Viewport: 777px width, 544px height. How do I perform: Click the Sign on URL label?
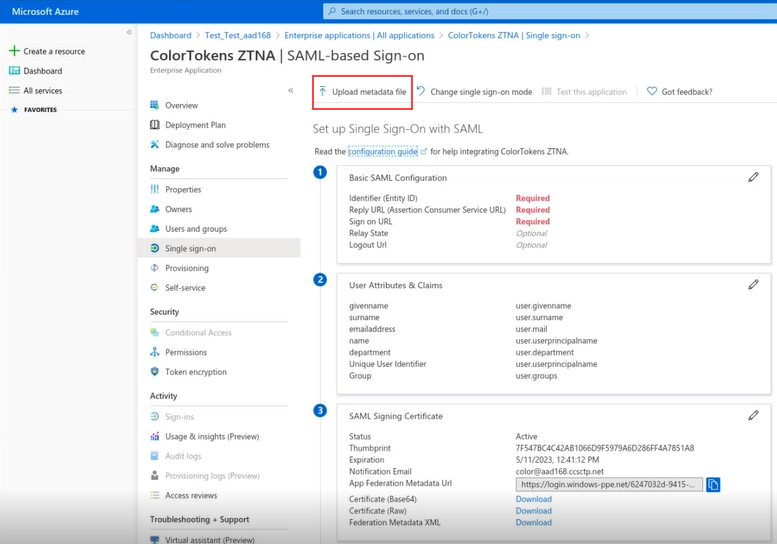(370, 221)
